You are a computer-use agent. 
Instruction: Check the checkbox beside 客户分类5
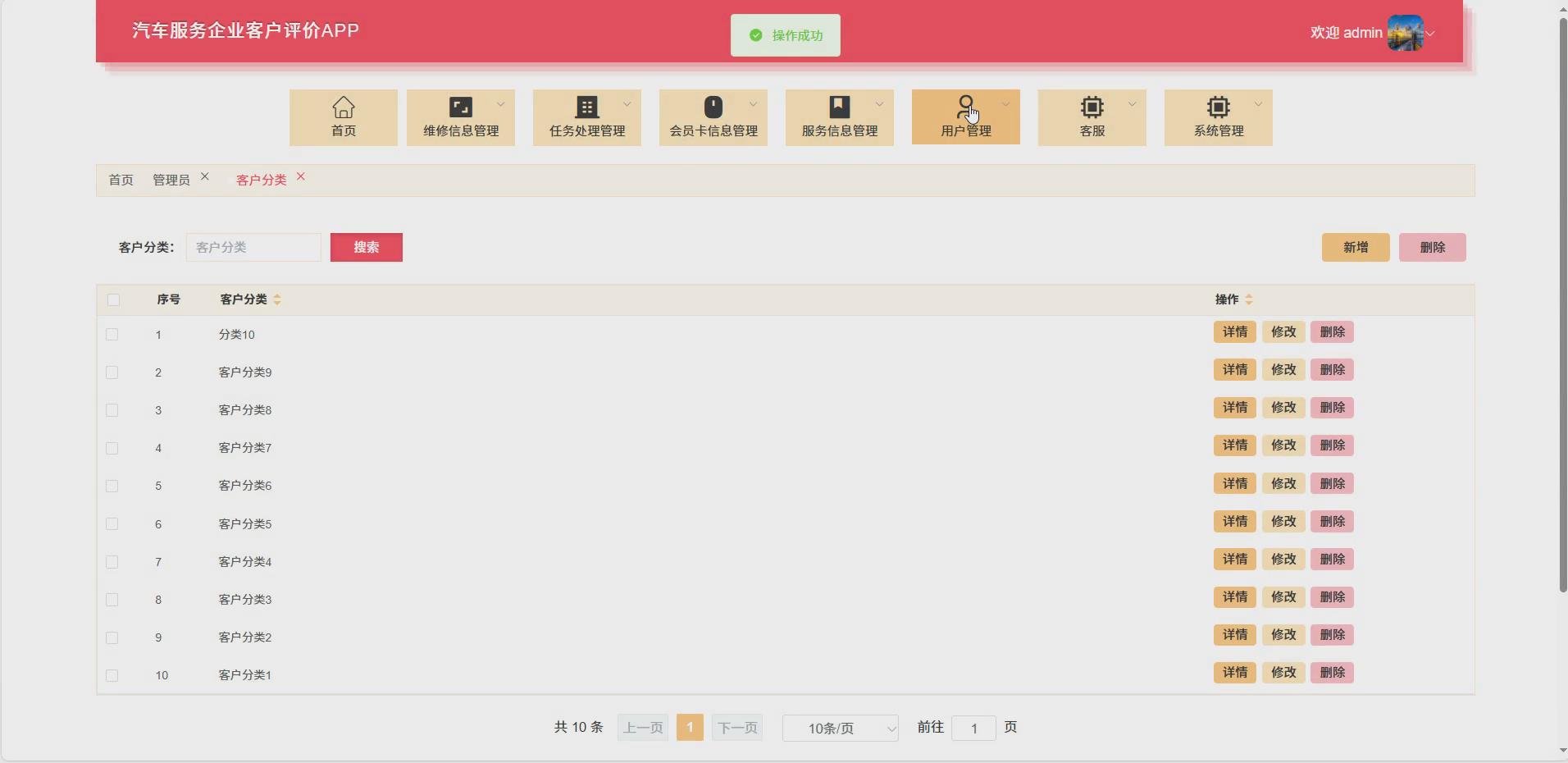click(x=112, y=524)
